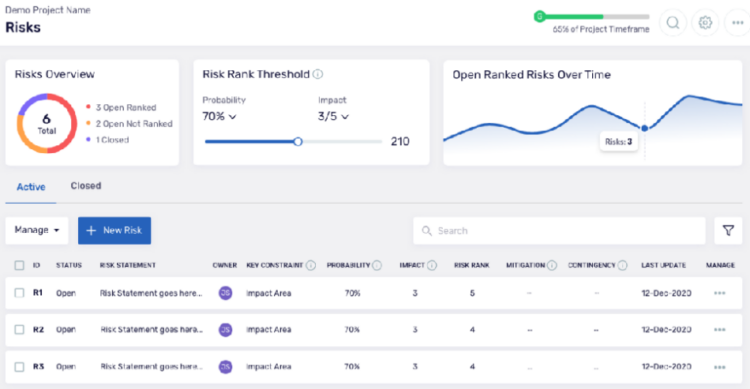Click the R2 risk statement text
This screenshot has height=389, width=750.
pyautogui.click(x=152, y=330)
